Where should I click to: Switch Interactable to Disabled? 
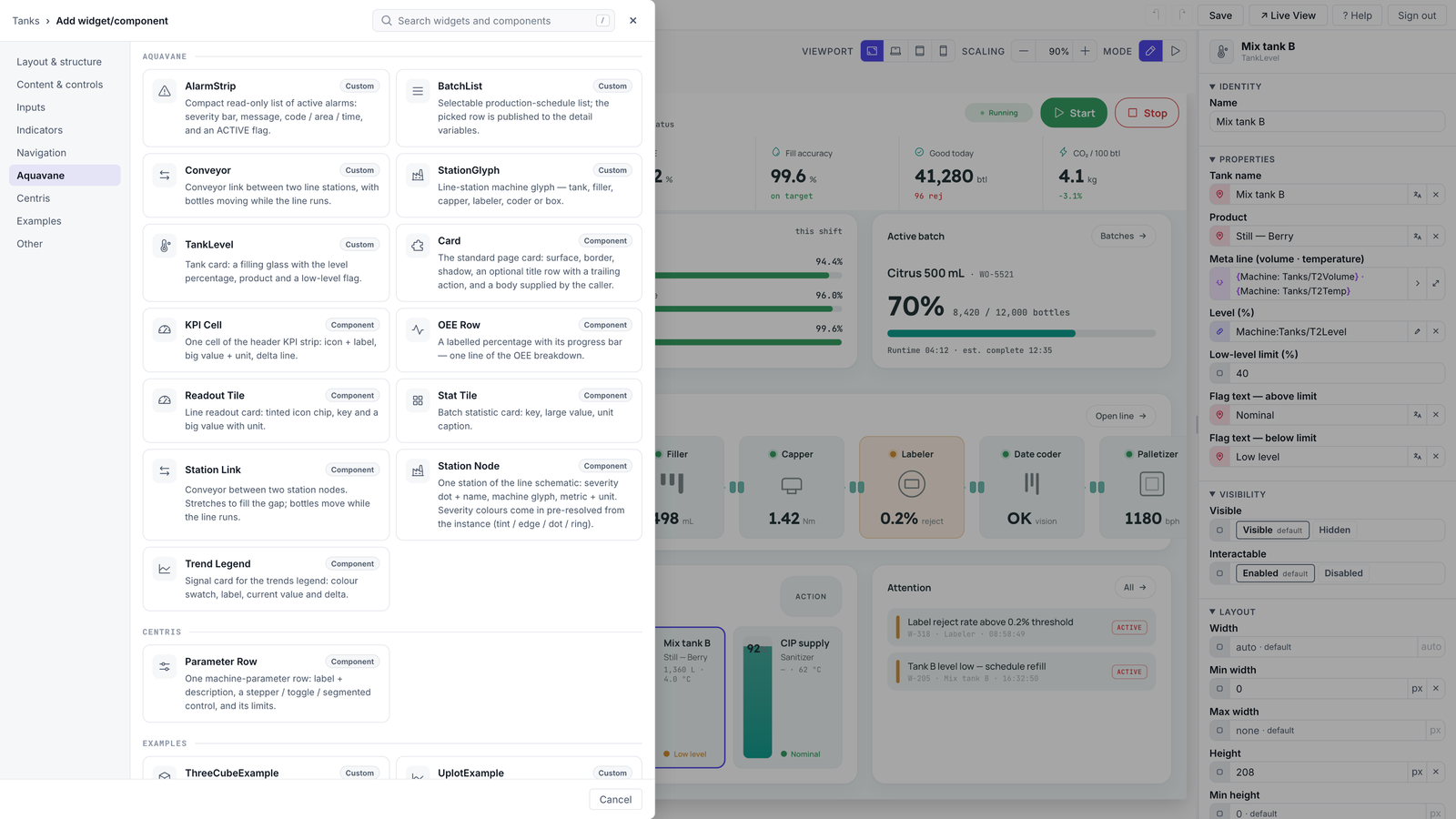click(x=1343, y=573)
